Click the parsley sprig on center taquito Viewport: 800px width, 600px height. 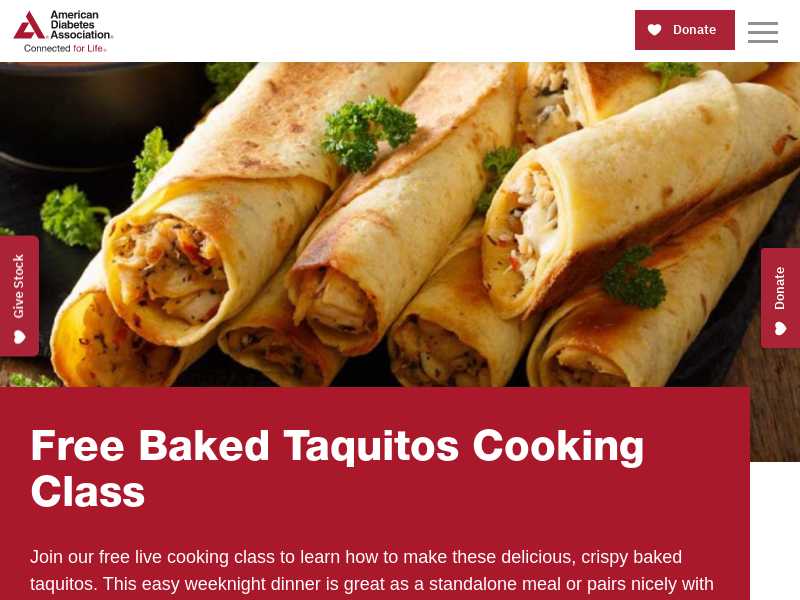tap(368, 133)
